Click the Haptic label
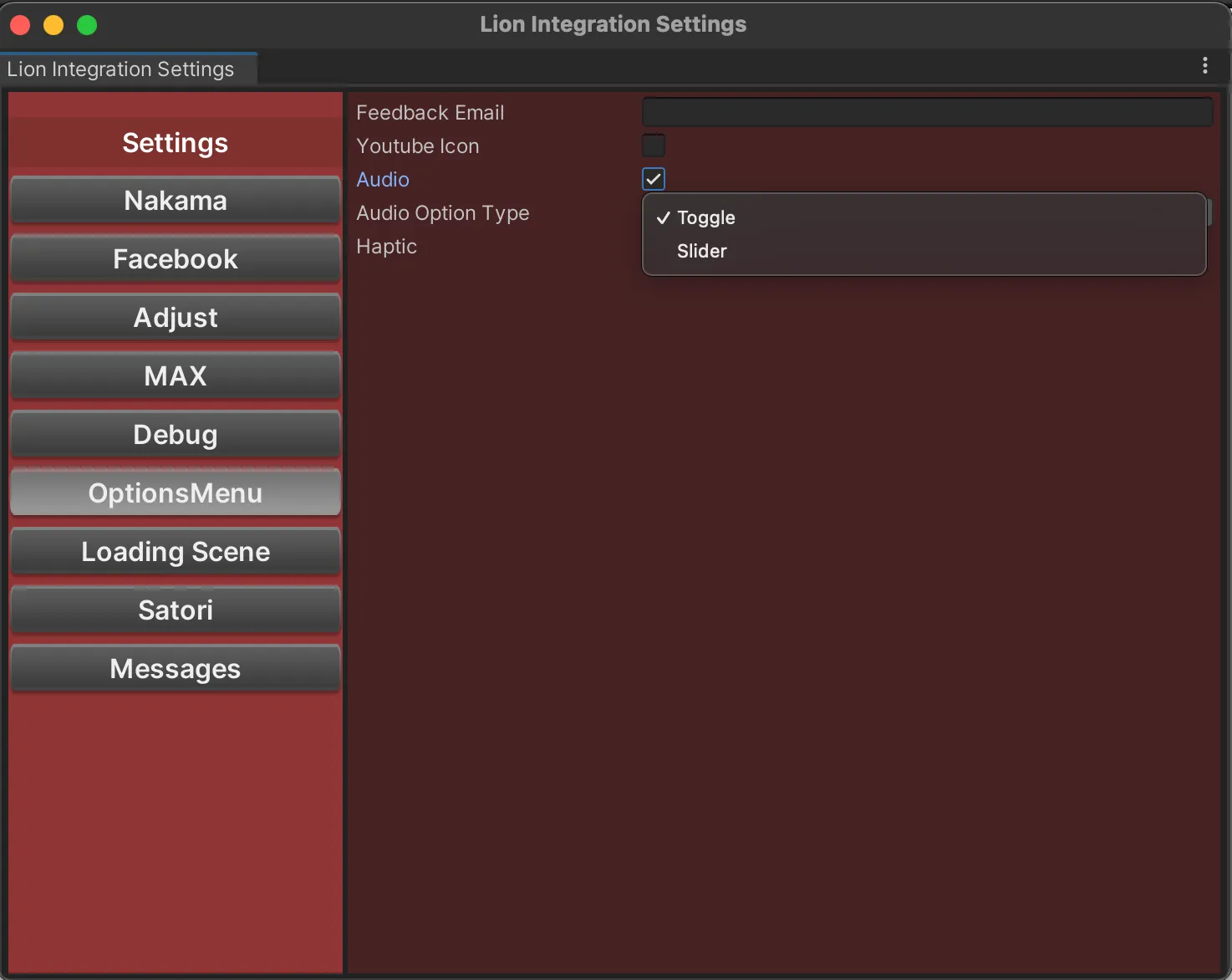This screenshot has width=1232, height=980. coord(386,247)
